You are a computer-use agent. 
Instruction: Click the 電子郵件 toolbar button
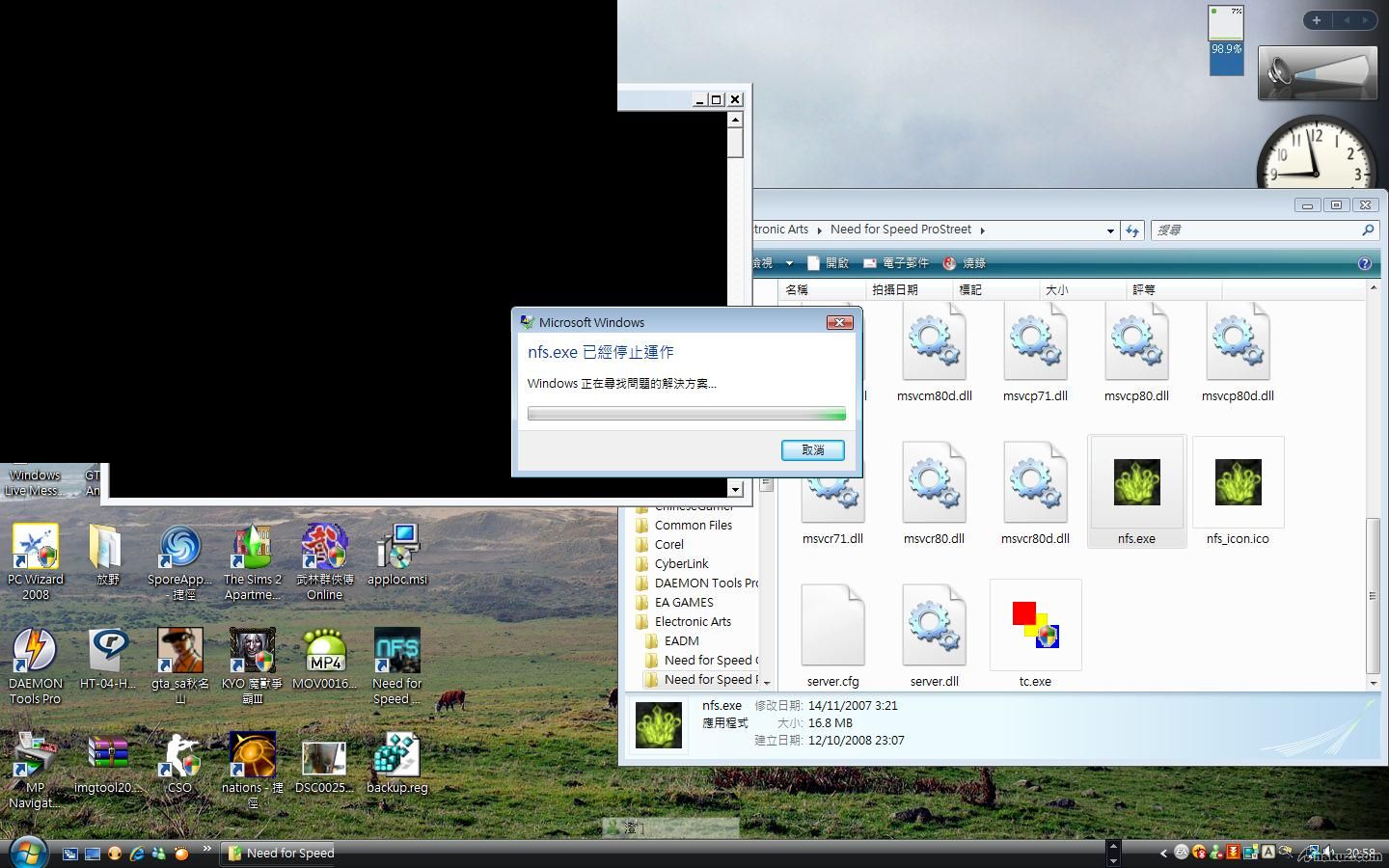point(896,263)
